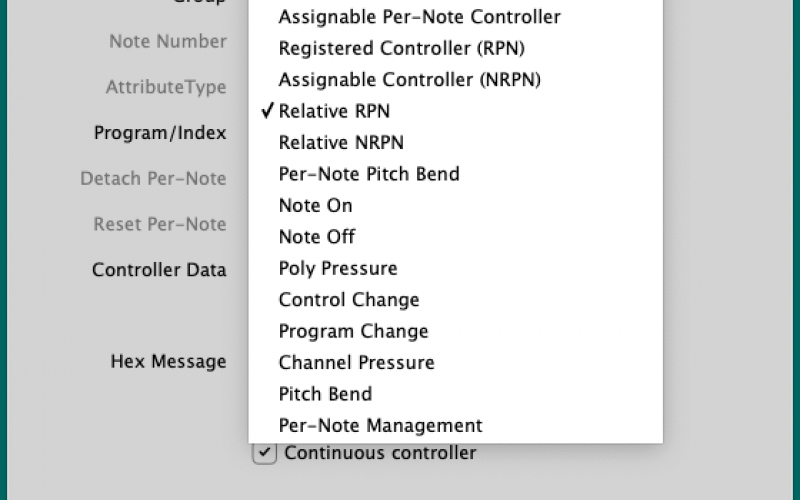This screenshot has width=800, height=500.
Task: Select Pitch Bend menu item
Action: click(325, 394)
